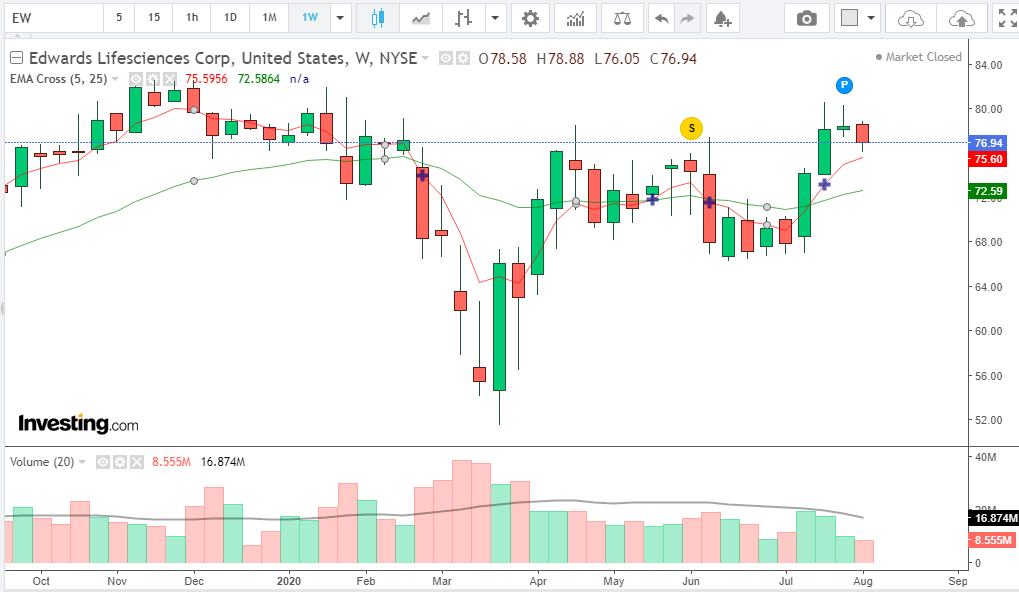The height and width of the screenshot is (592, 1019).
Task: Open the indicators menu
Action: [575, 18]
